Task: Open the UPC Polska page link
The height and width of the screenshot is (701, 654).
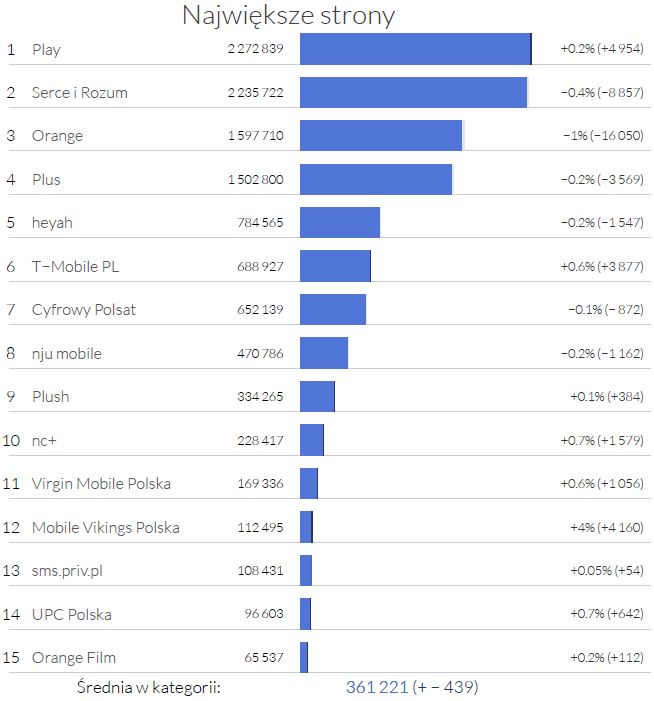Action: pos(71,614)
